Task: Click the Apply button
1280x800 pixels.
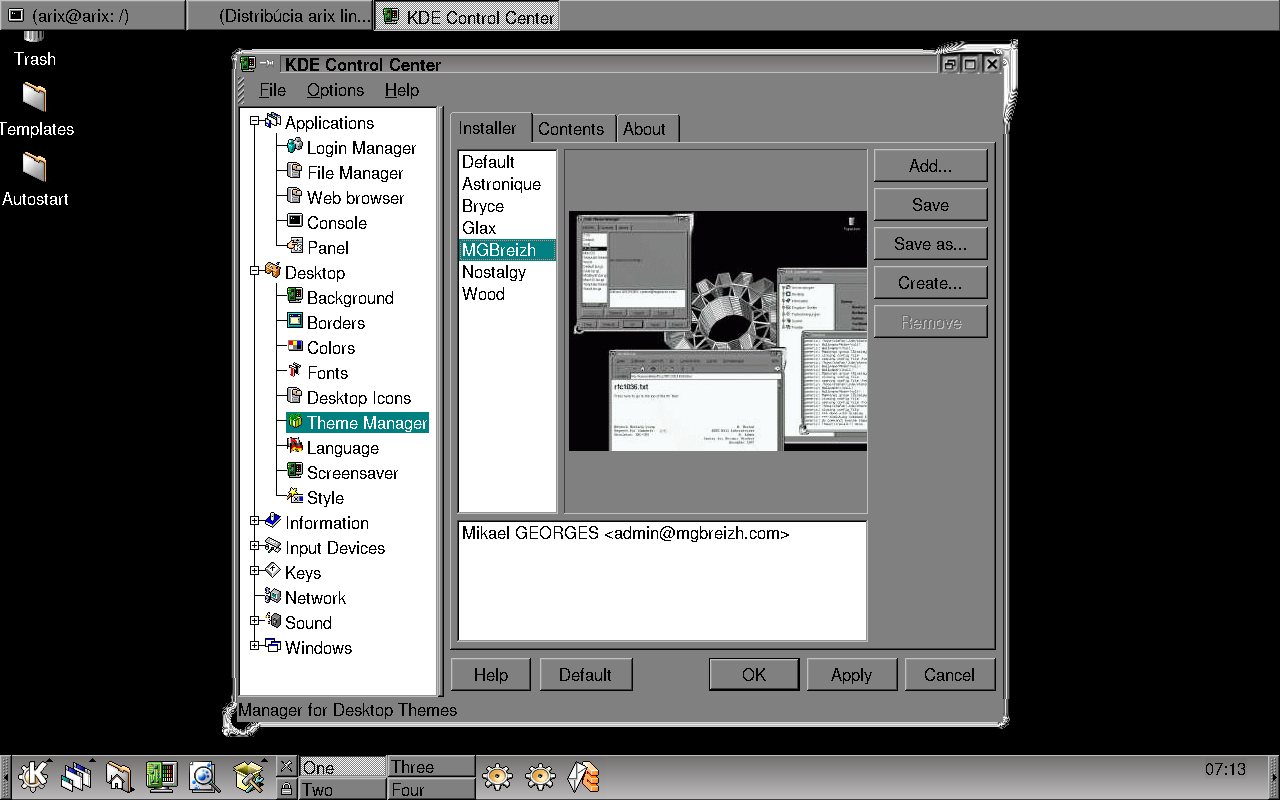Action: point(851,675)
